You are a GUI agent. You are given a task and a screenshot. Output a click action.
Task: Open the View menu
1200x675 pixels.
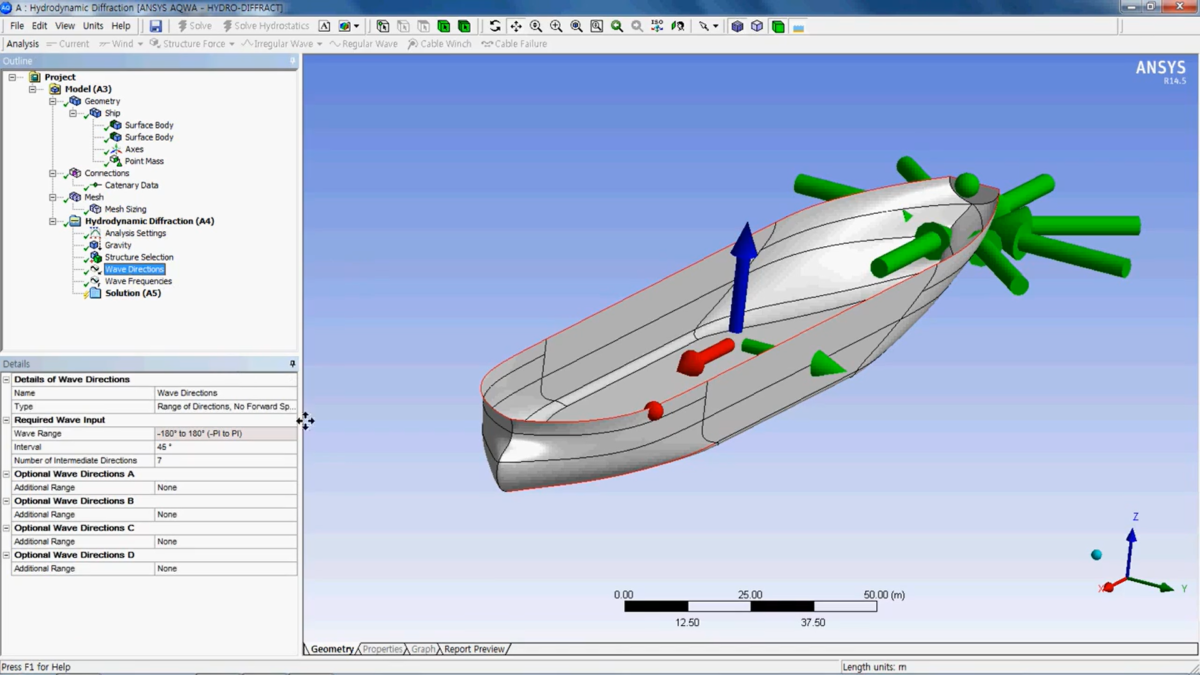pyautogui.click(x=65, y=26)
